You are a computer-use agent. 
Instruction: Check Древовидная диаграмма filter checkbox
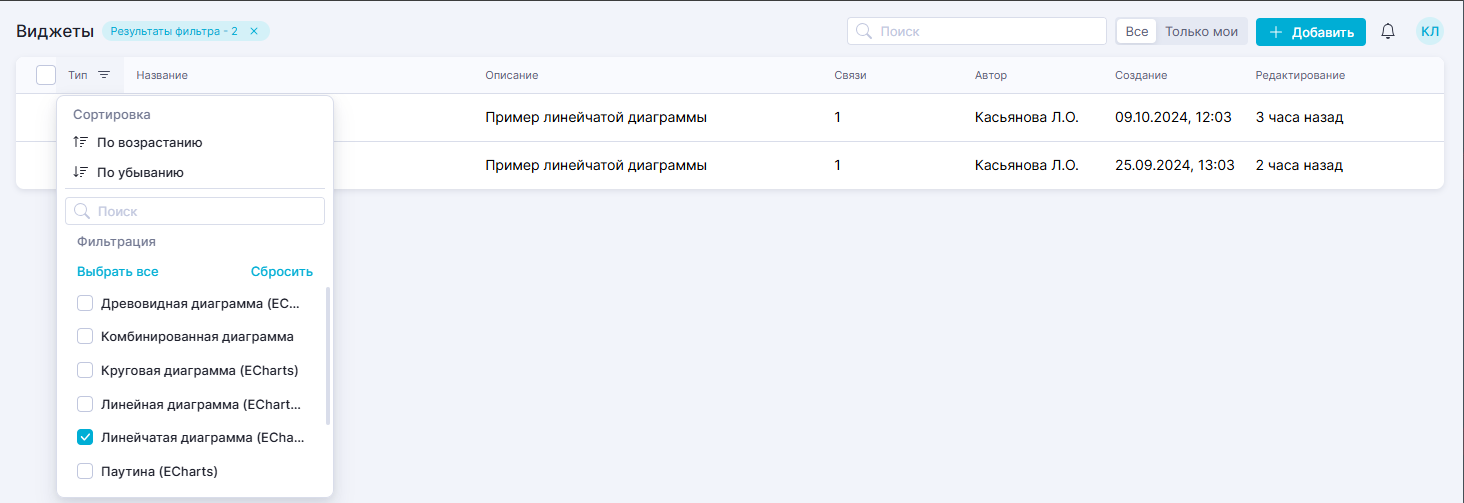coord(85,303)
